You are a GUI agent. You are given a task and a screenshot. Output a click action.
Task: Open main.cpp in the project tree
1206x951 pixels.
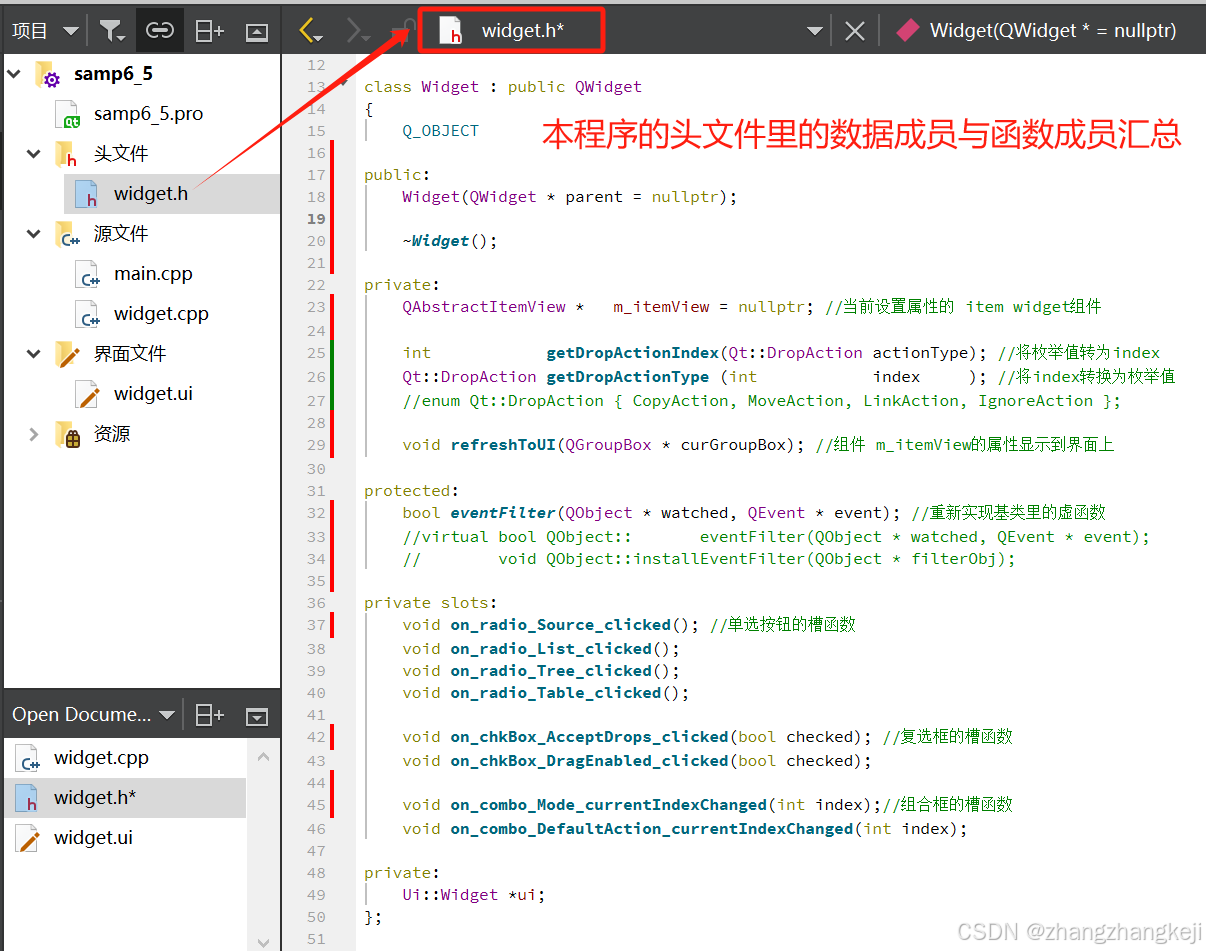click(x=153, y=274)
